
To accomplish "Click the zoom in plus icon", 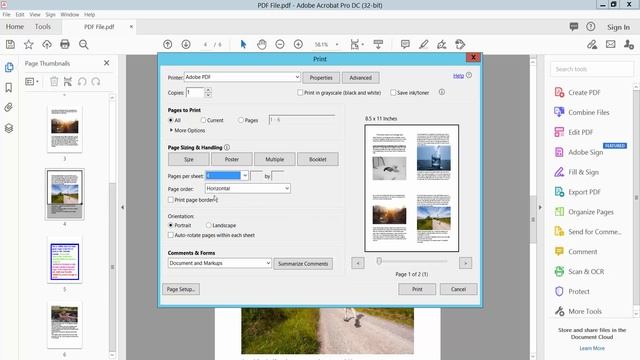I will (298, 44).
